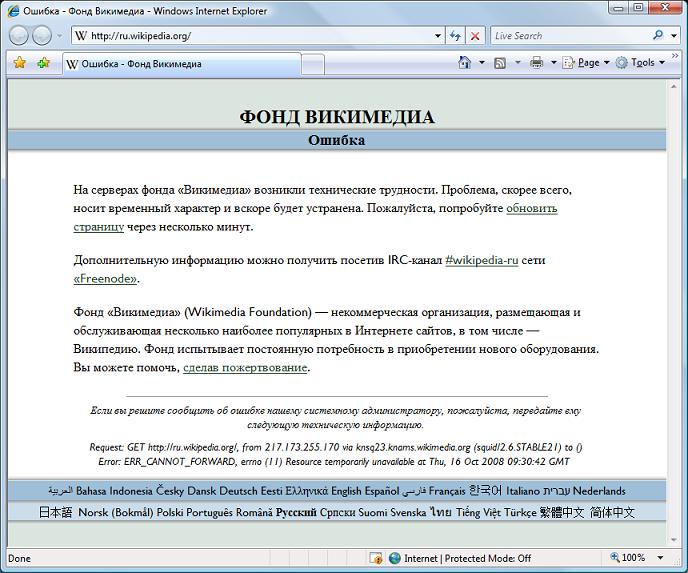Screen dimensions: 688x573
Task: Click the browser Forward button
Action: (42, 35)
